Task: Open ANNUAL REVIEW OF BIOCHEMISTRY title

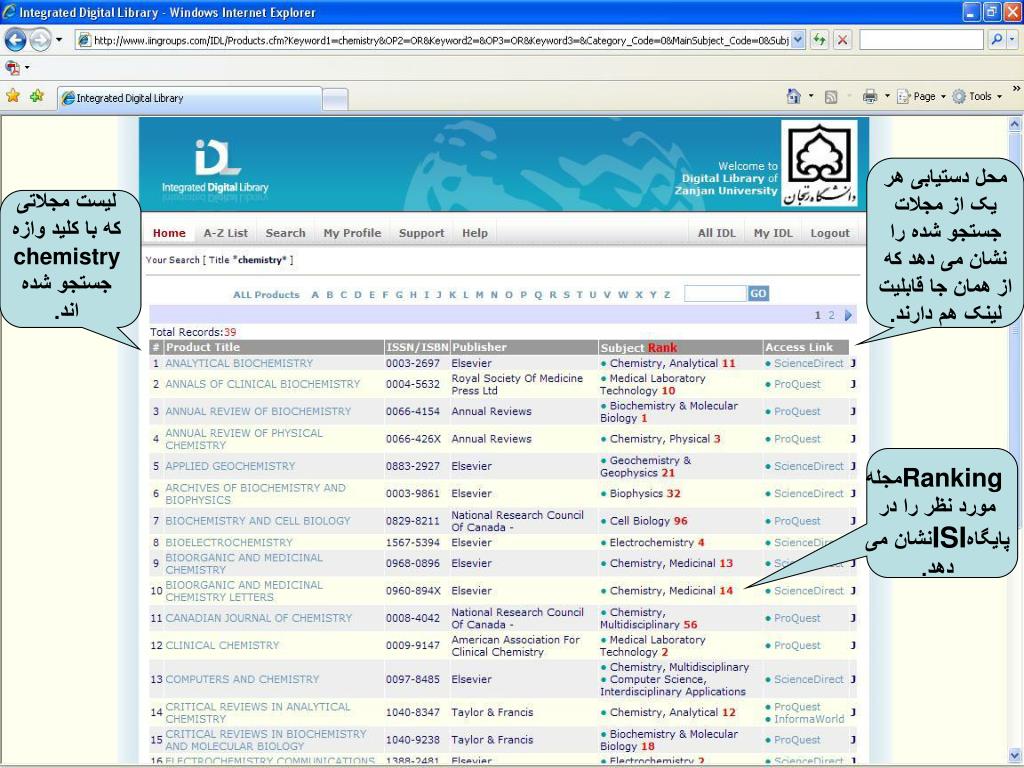Action: (258, 411)
